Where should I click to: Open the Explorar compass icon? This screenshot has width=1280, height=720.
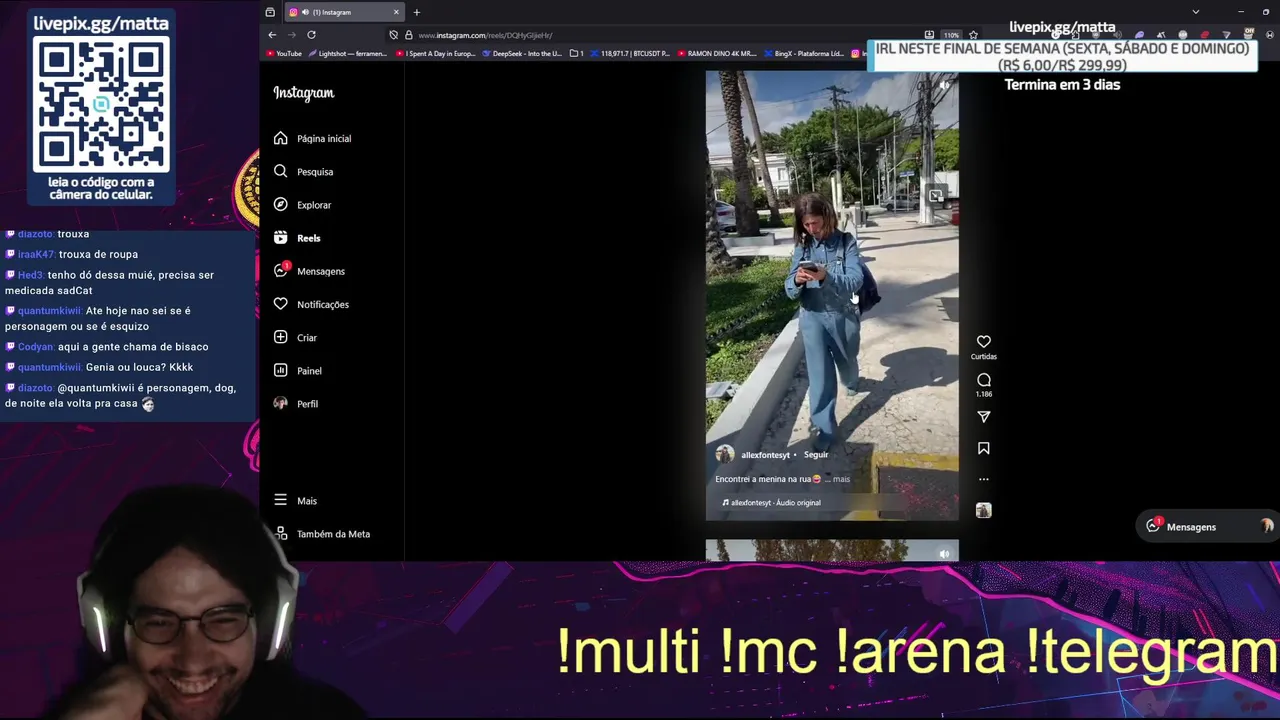[281, 204]
